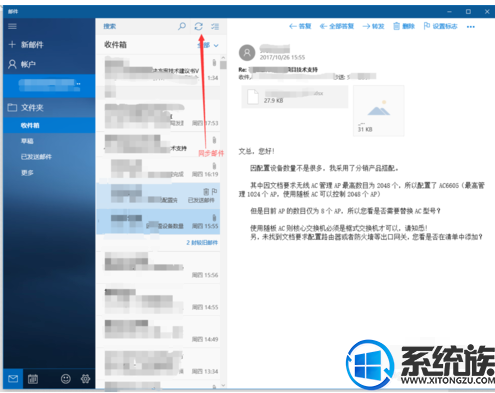
Task: Open the feedback smiley icon
Action: [x=66, y=379]
